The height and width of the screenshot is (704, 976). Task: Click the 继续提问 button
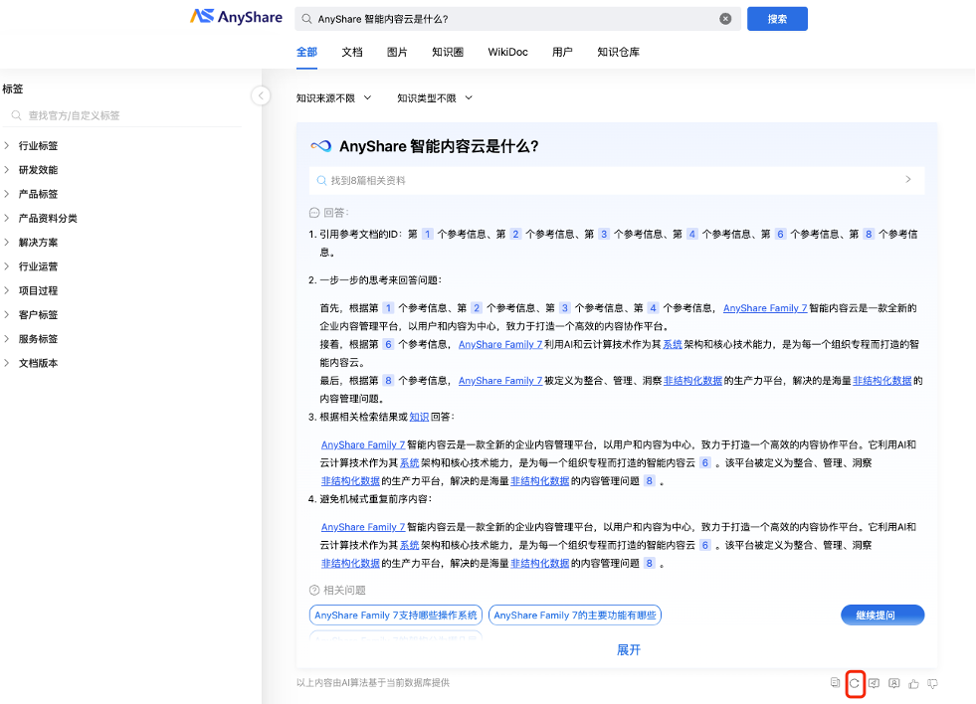pyautogui.click(x=883, y=615)
